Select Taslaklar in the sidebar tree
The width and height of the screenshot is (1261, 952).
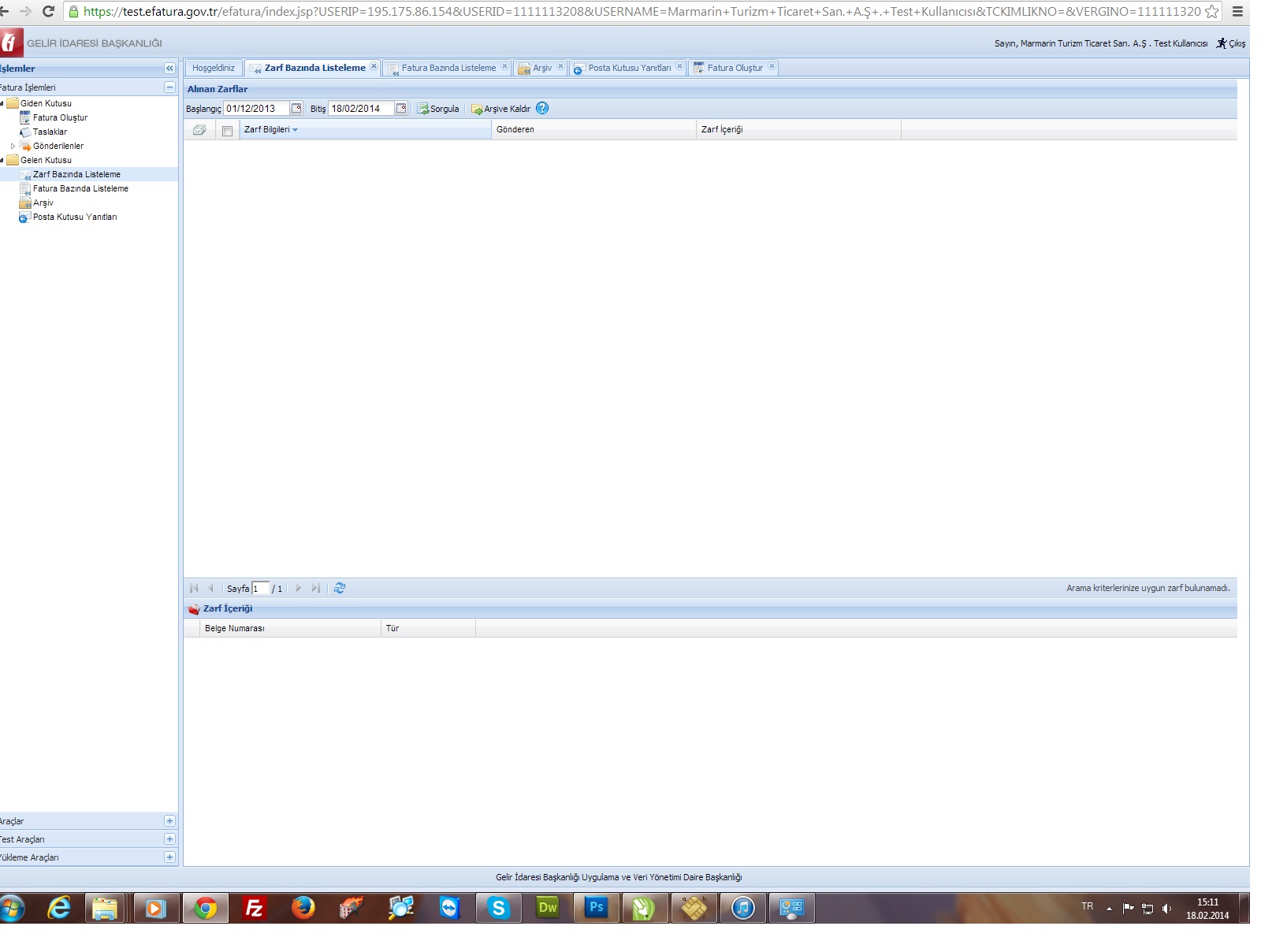tap(50, 132)
